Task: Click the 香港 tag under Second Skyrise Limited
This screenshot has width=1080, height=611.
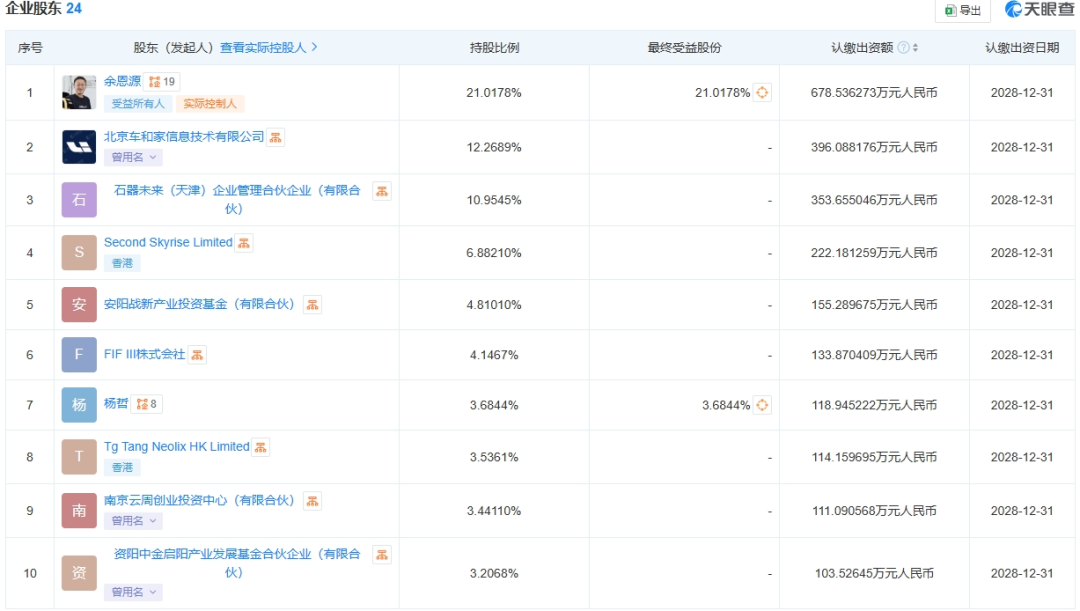Action: pyautogui.click(x=123, y=264)
